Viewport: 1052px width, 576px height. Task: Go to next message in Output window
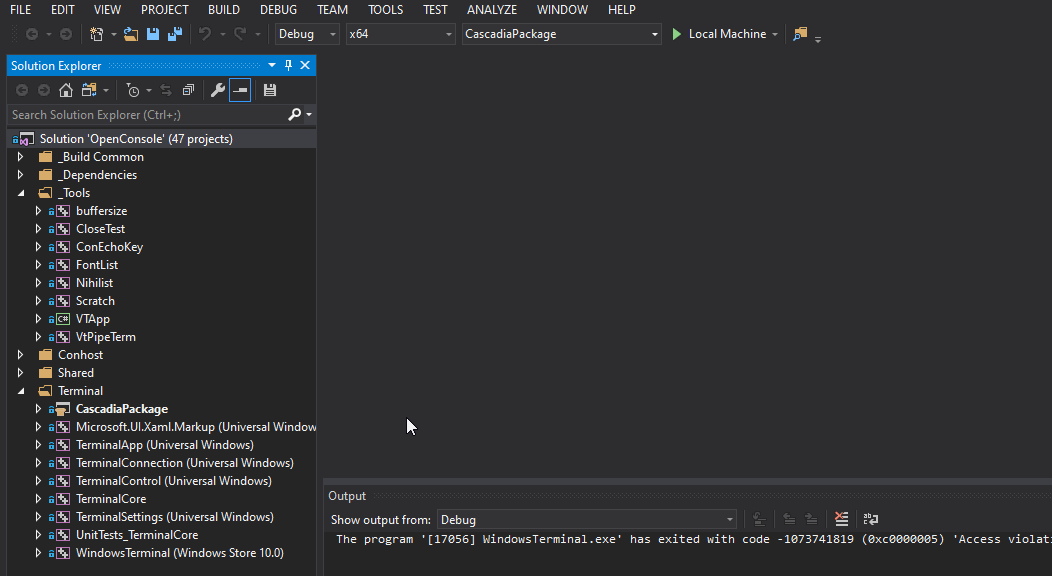coord(811,519)
